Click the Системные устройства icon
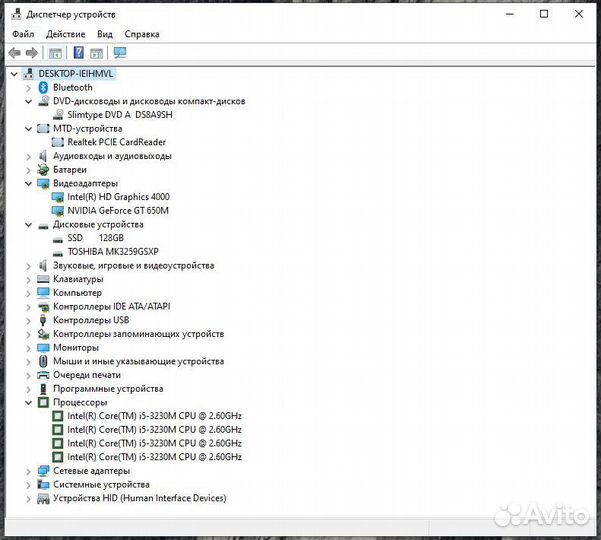601x540 pixels. click(43, 484)
